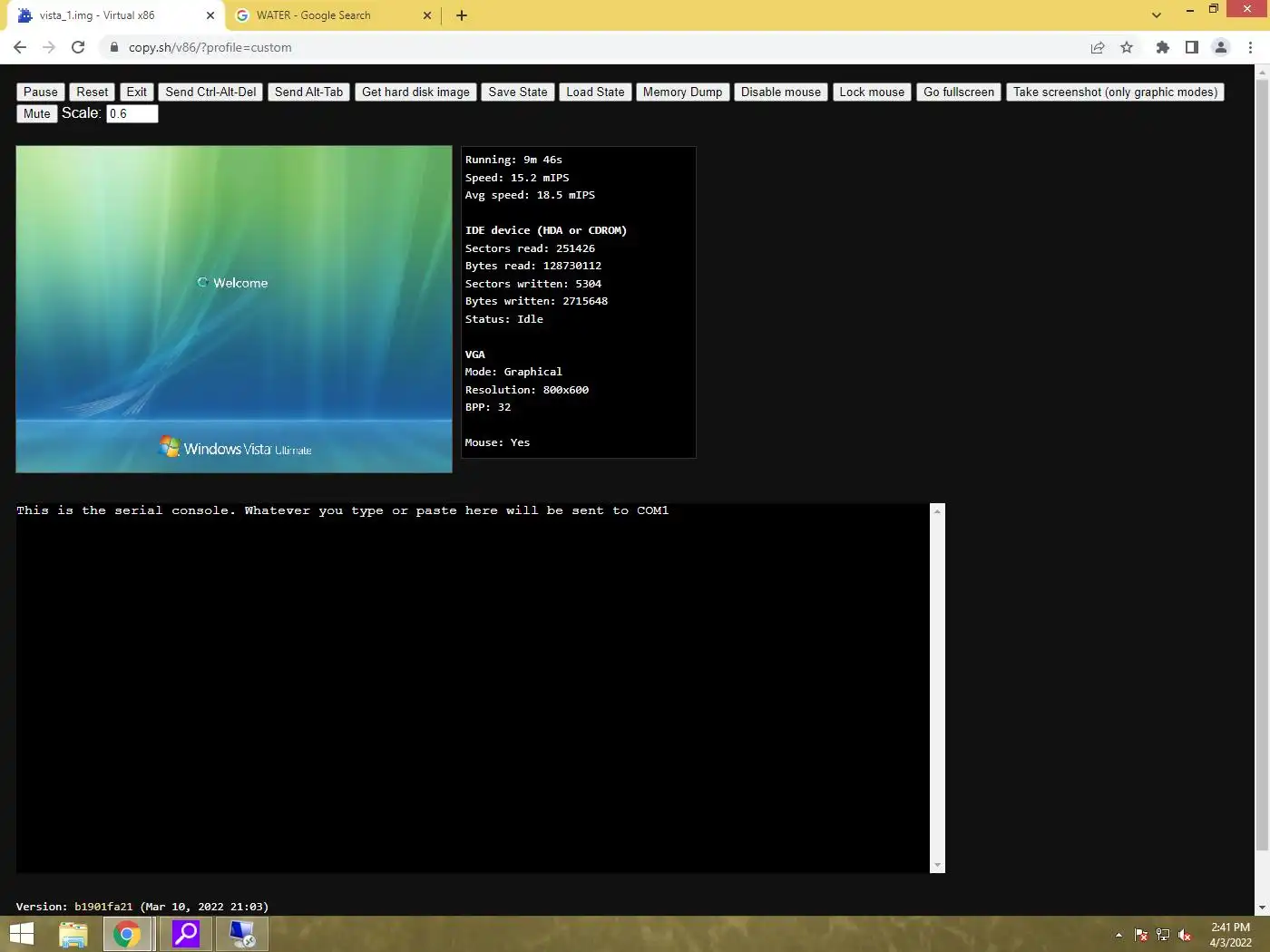Go back in browser history

coord(20,47)
